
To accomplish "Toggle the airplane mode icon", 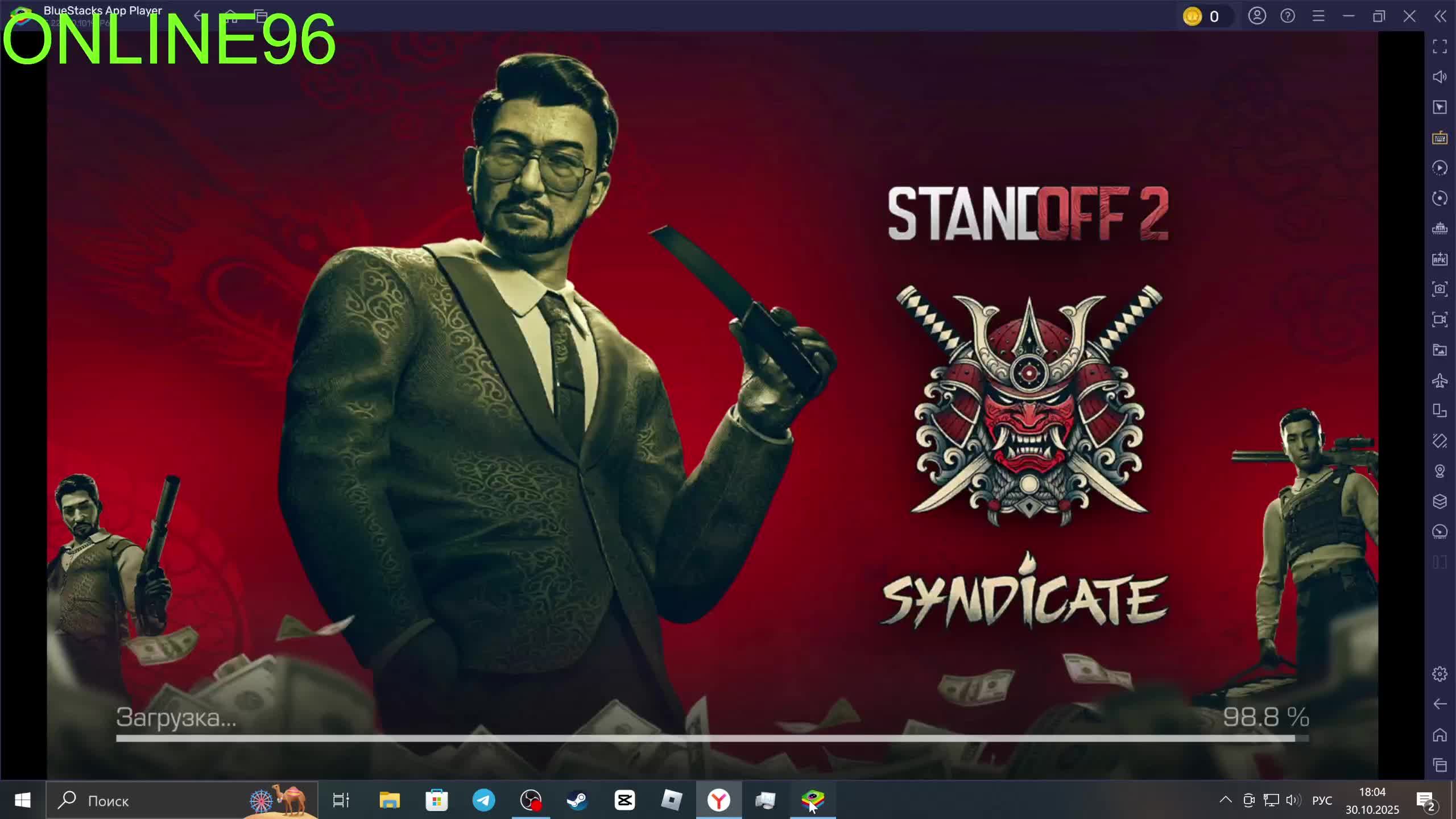I will [x=1440, y=380].
